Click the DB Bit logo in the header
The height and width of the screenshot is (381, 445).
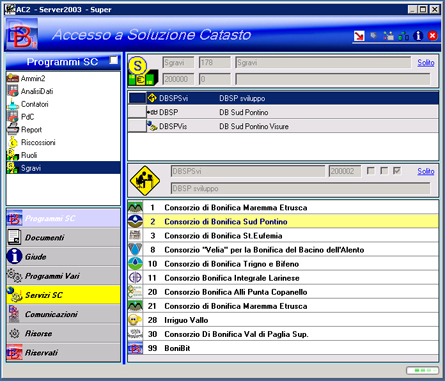22,34
